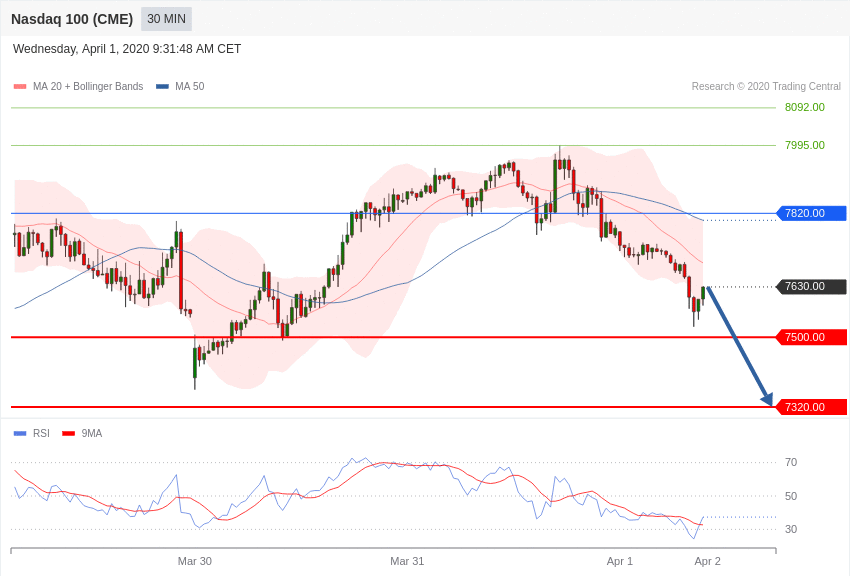Click the 7995.00 resistance level label
The height and width of the screenshot is (576, 850).
pyautogui.click(x=804, y=145)
